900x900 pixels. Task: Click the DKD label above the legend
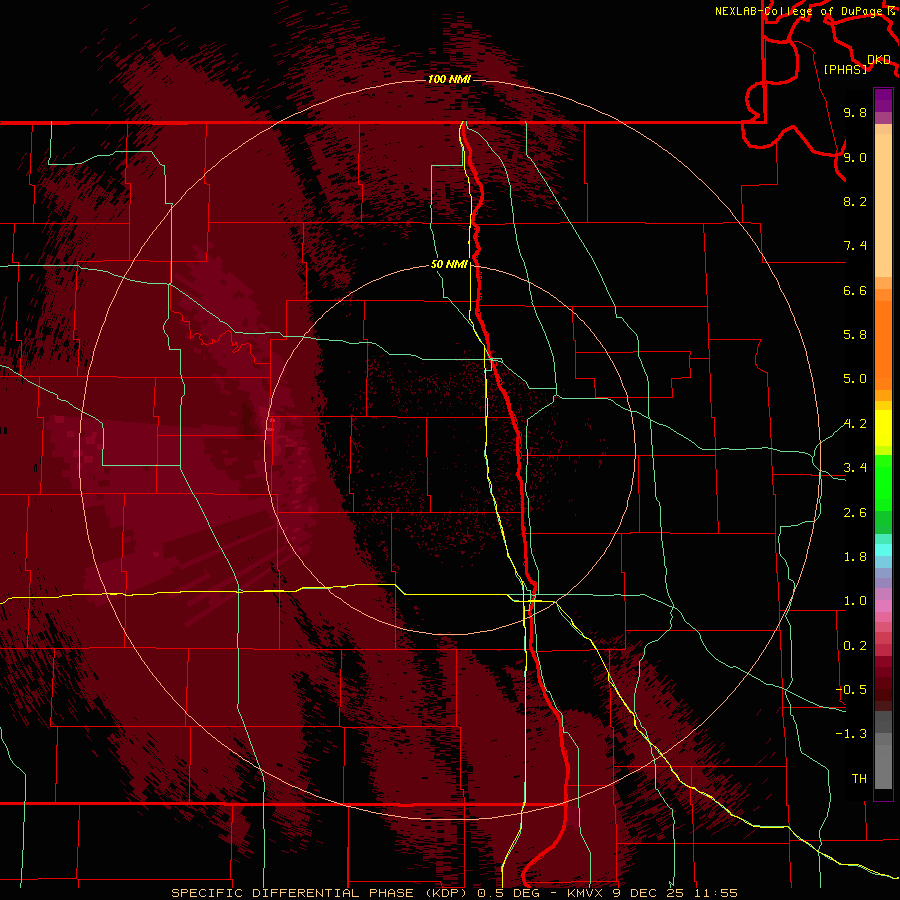click(879, 60)
